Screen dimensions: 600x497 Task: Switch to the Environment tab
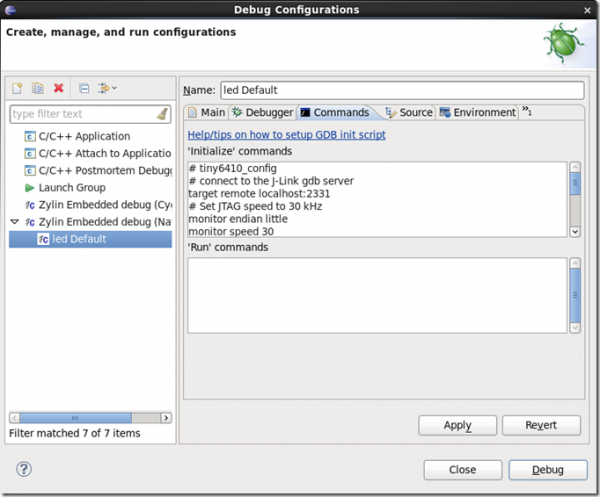[x=478, y=113]
